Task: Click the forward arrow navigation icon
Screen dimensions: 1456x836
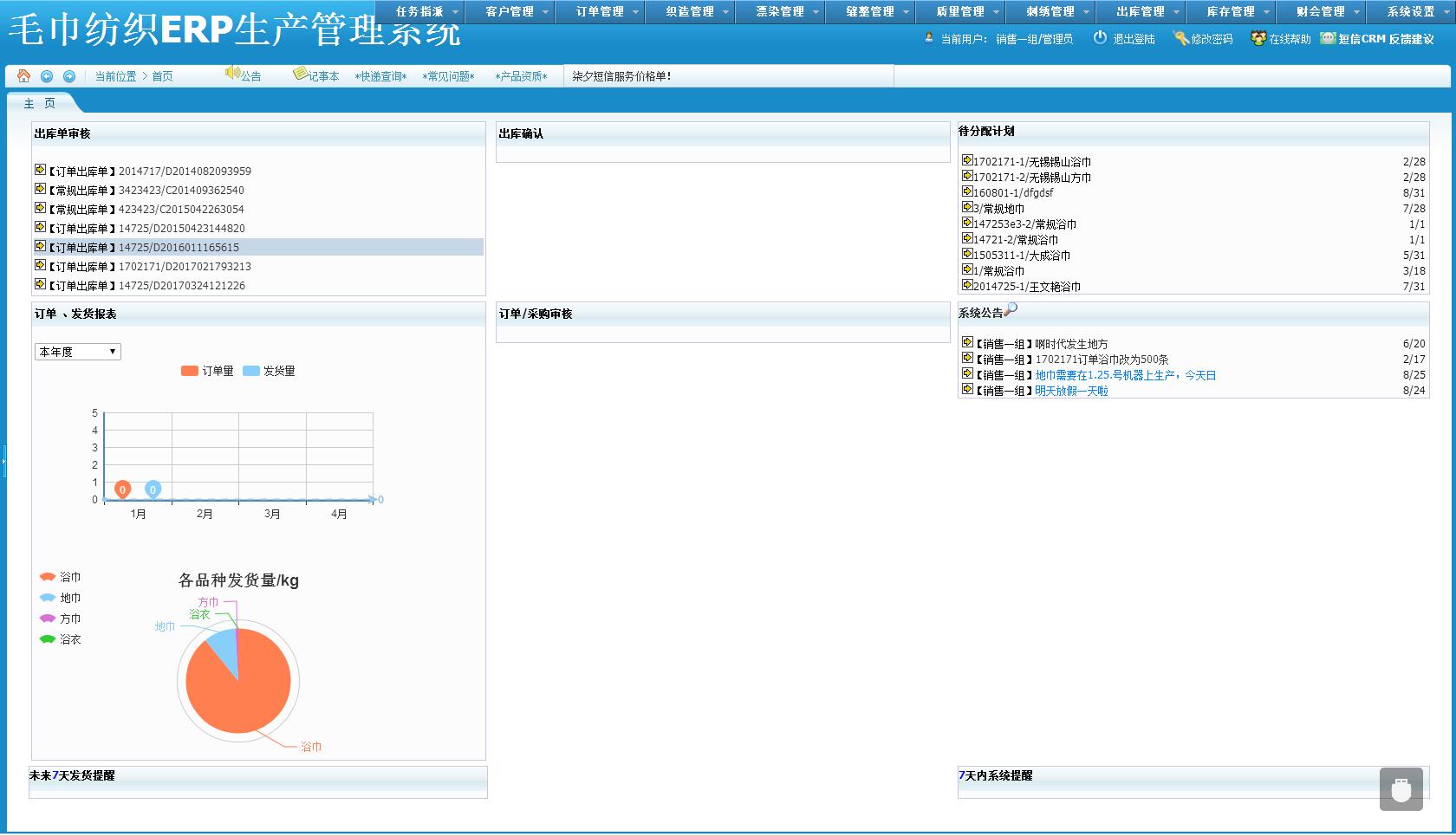Action: coord(69,76)
